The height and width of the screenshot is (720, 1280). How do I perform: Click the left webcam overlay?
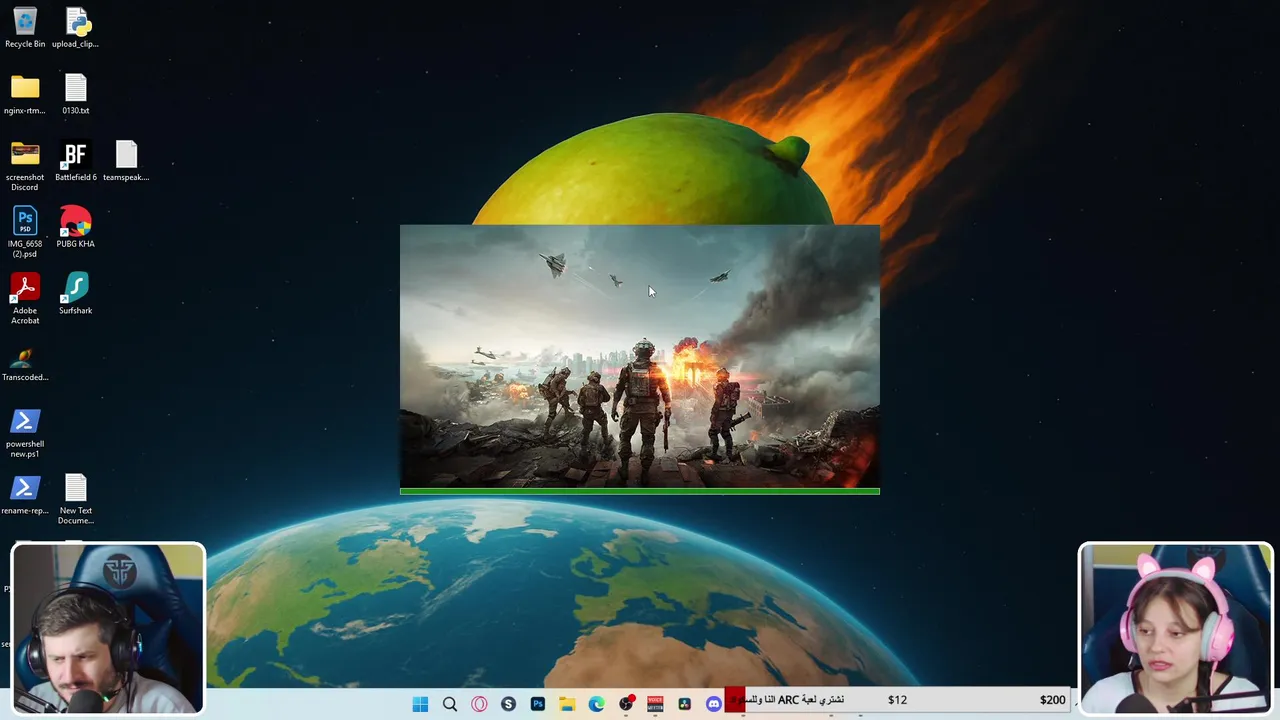click(x=108, y=628)
